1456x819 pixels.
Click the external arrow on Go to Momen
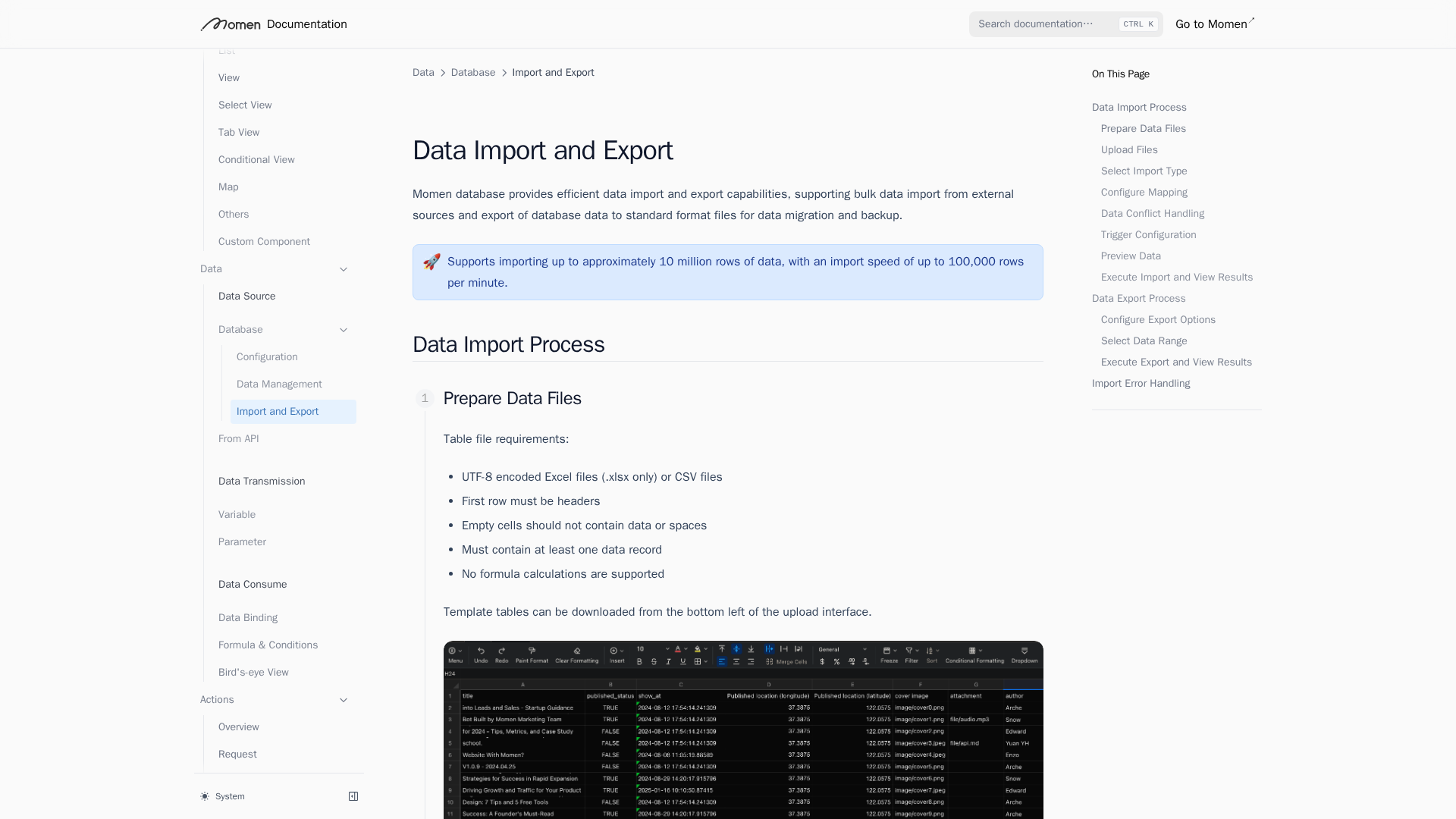pos(1251,20)
